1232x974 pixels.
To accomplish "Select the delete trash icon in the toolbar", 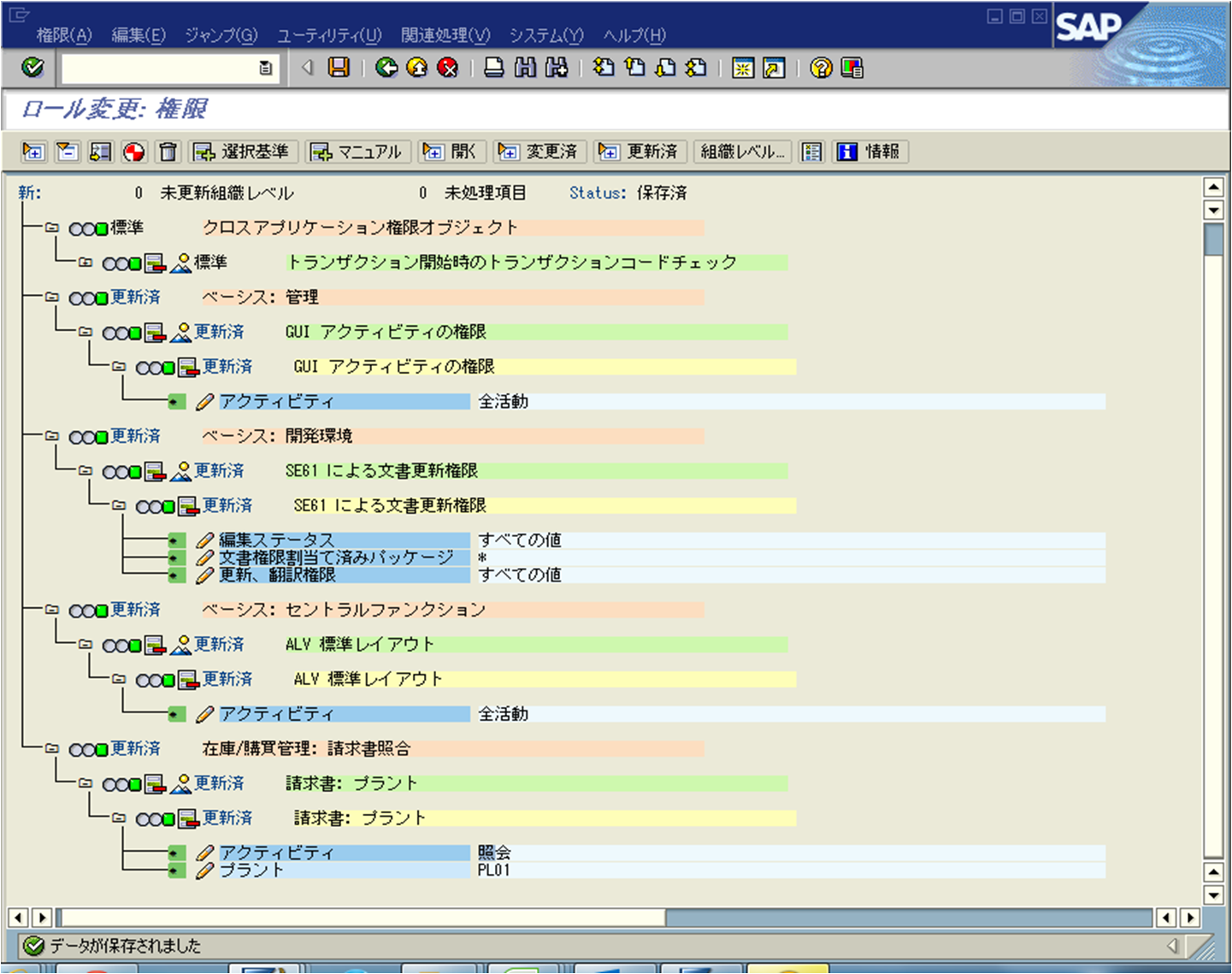I will click(168, 152).
